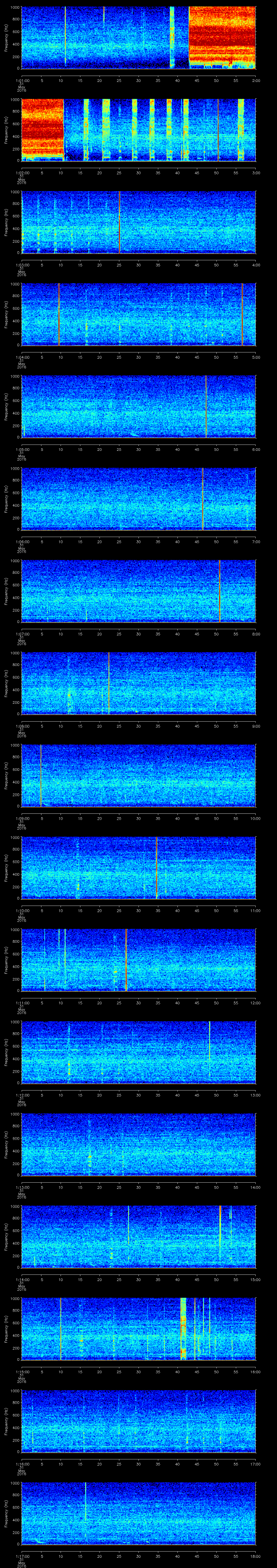This screenshot has width=277, height=1568.
Task: Click the spectrogram panel starting at 1:05:00
Action: point(139,407)
